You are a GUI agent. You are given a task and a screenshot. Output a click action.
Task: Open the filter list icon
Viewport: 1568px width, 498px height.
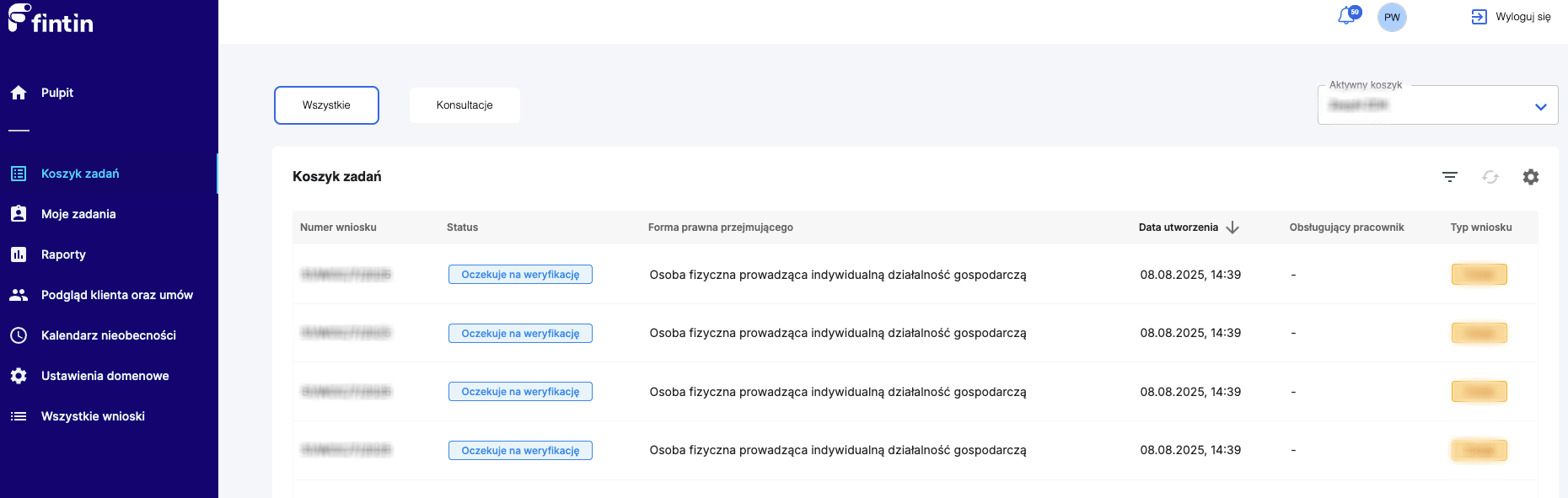coord(1450,177)
